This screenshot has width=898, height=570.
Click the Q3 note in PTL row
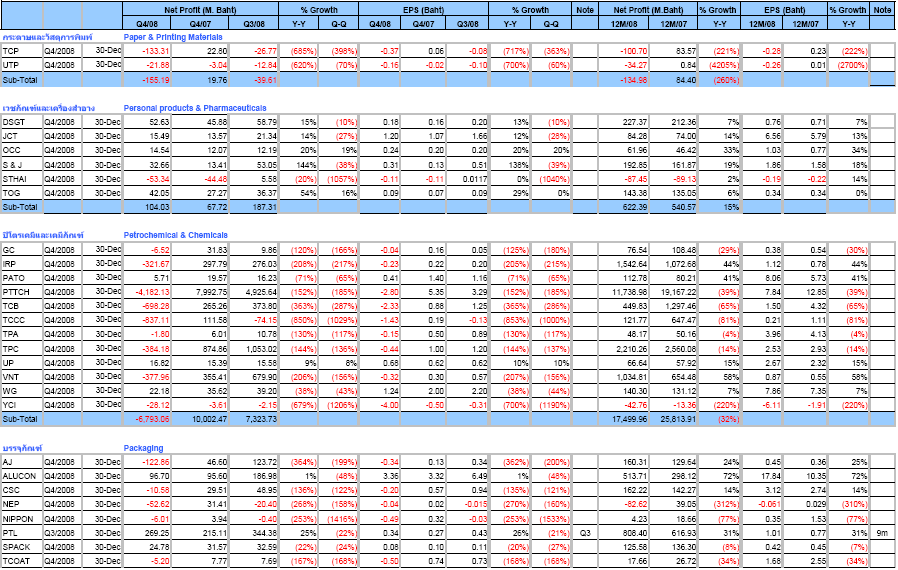tap(585, 533)
